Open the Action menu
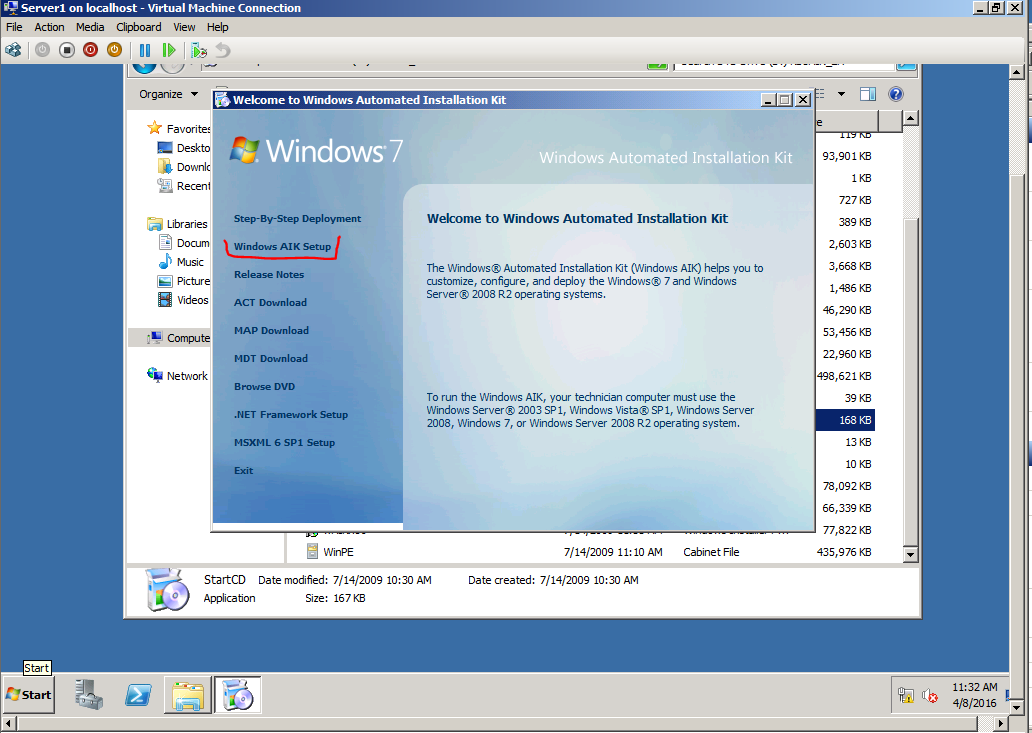Screen dimensions: 1032x733 49,27
